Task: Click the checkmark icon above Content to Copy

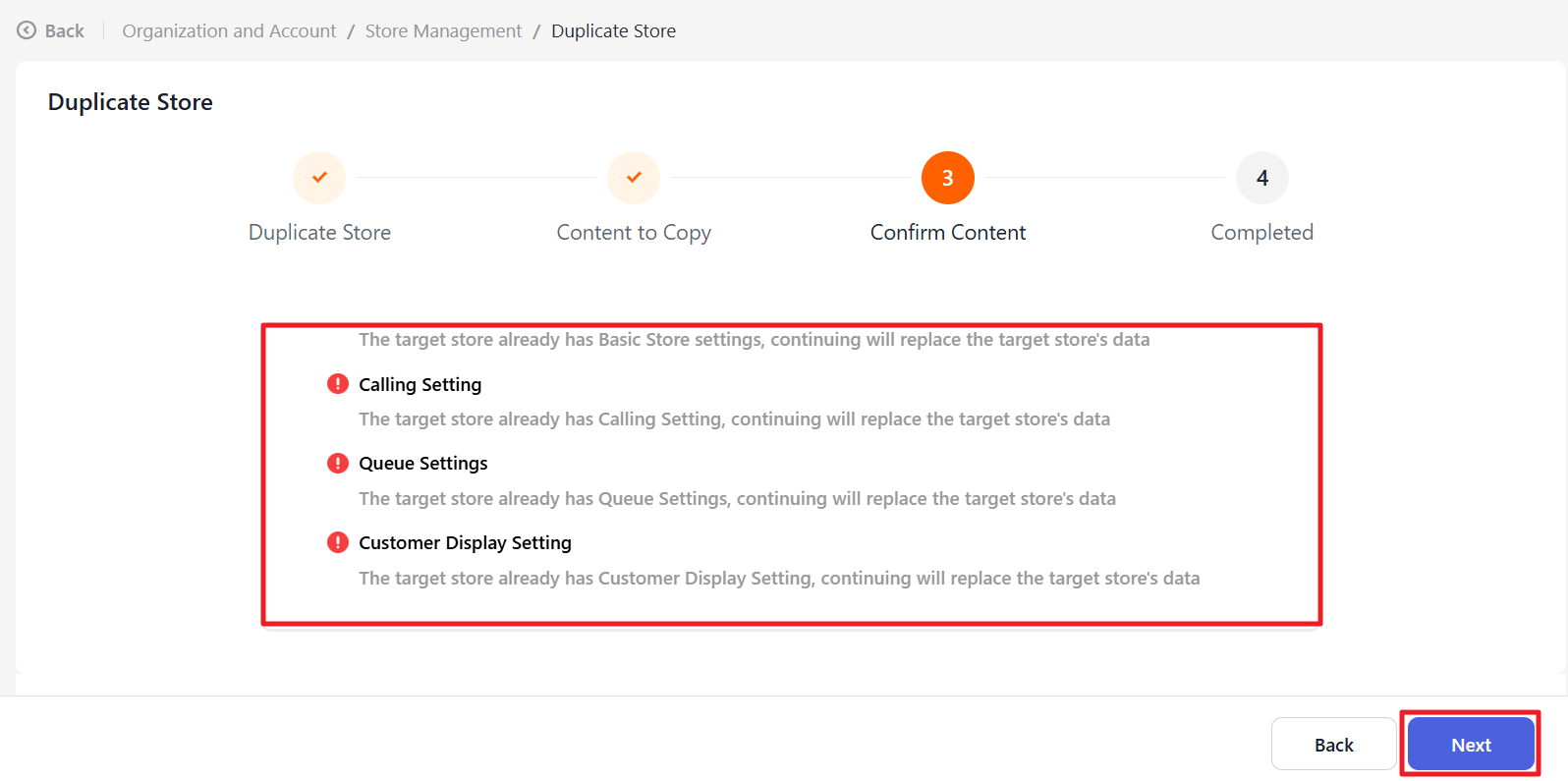Action: point(634,178)
